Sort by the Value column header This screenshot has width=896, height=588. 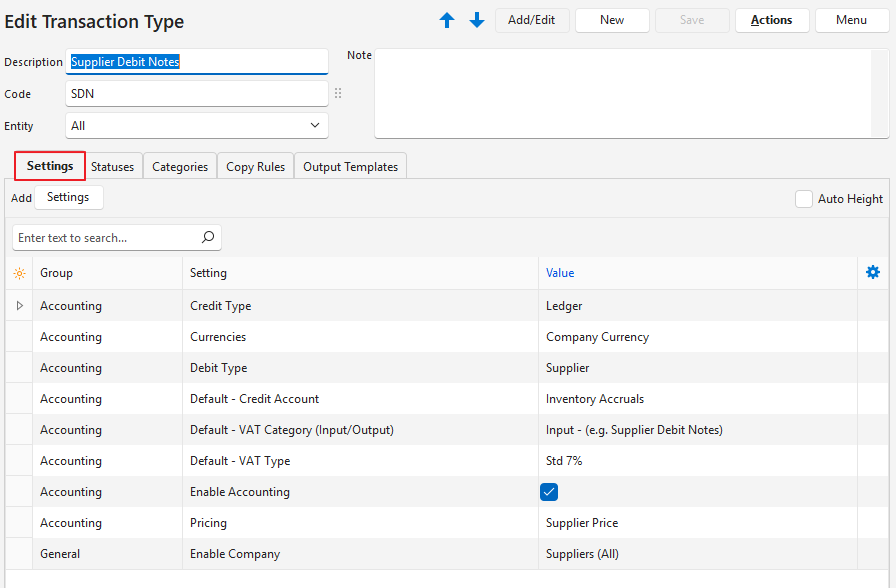[x=560, y=273]
